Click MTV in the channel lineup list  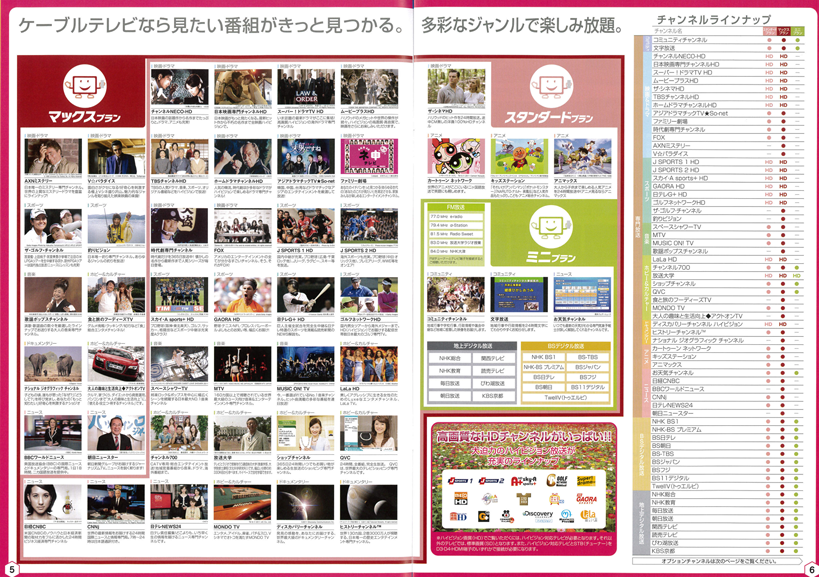[x=659, y=235]
